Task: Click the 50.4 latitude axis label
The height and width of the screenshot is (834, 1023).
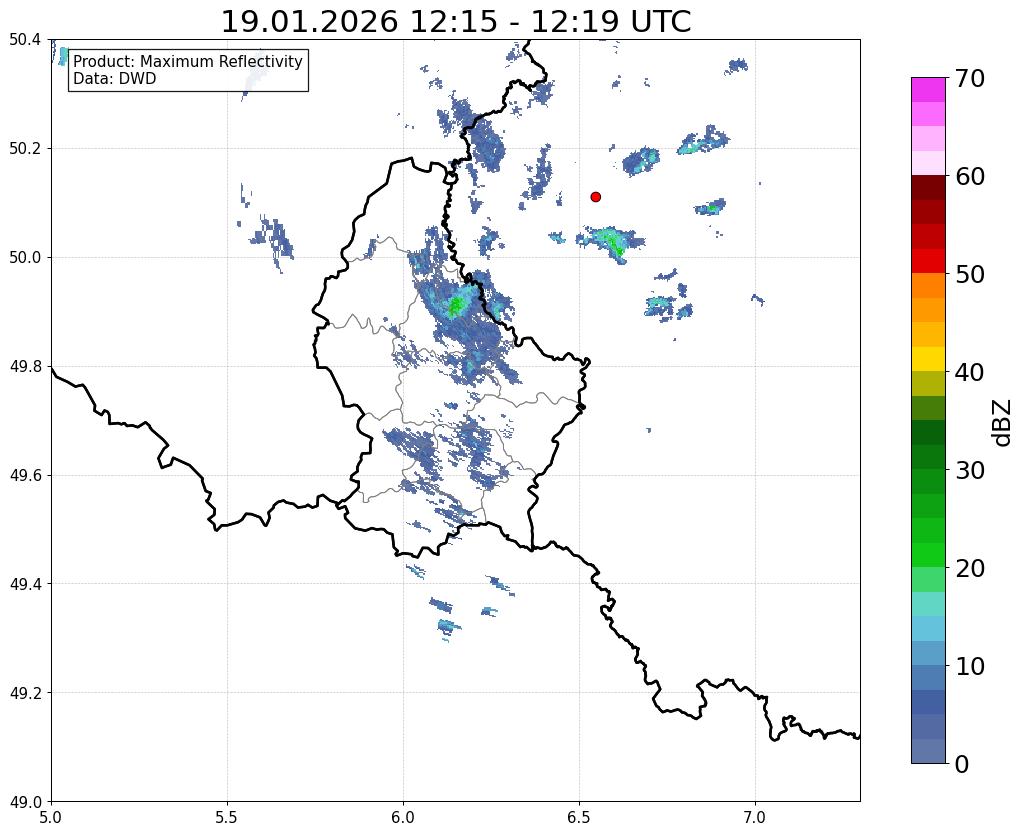Action: [25, 40]
